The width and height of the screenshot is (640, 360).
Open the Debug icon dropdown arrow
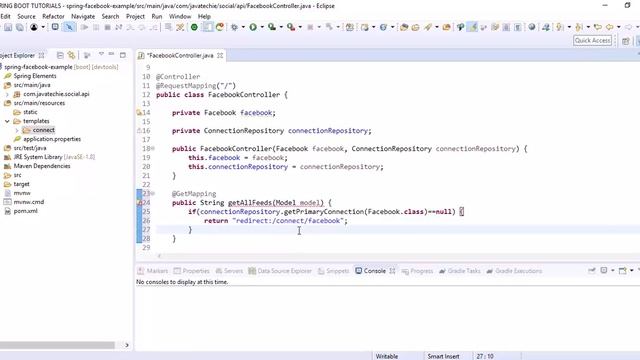click(243, 27)
